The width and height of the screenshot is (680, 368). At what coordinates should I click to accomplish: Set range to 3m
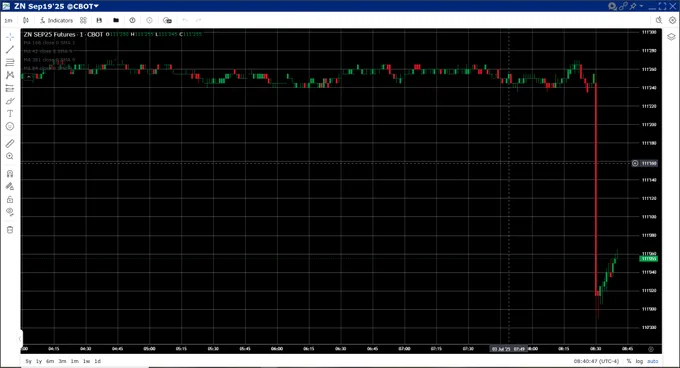click(x=62, y=361)
